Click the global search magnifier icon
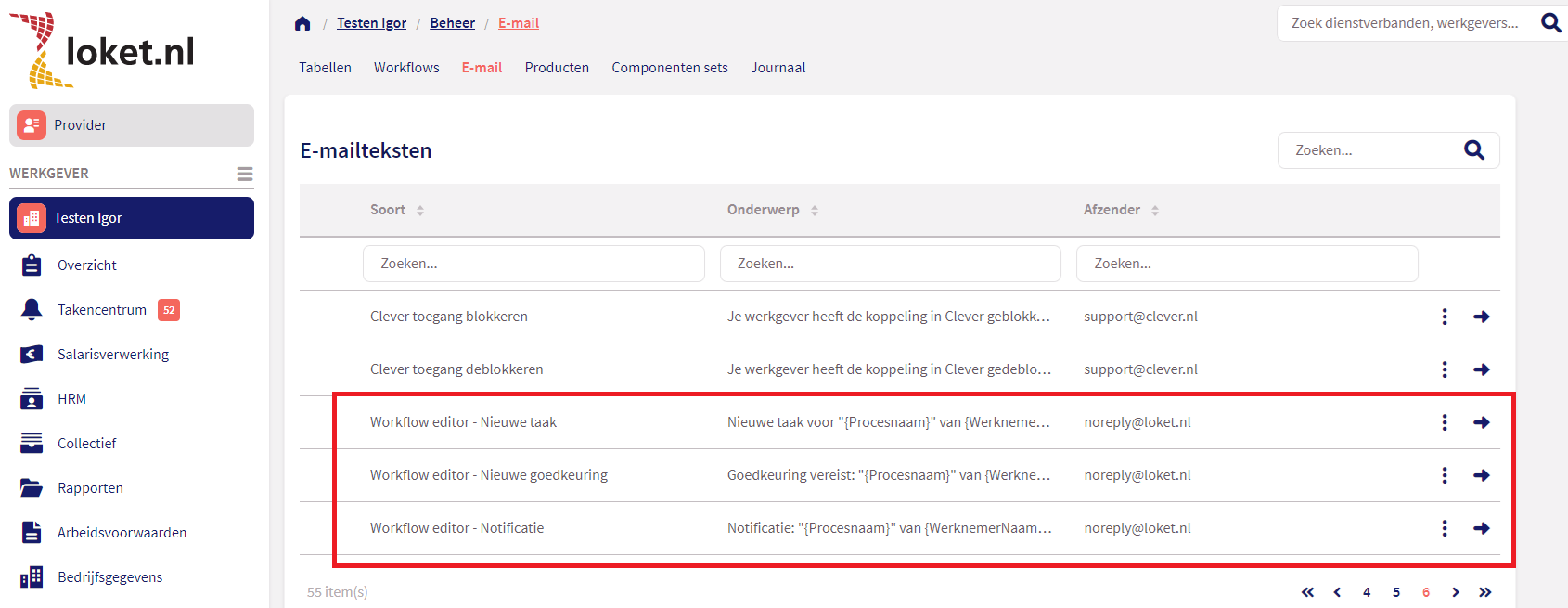Viewport: 1568px width, 608px height. [1550, 23]
